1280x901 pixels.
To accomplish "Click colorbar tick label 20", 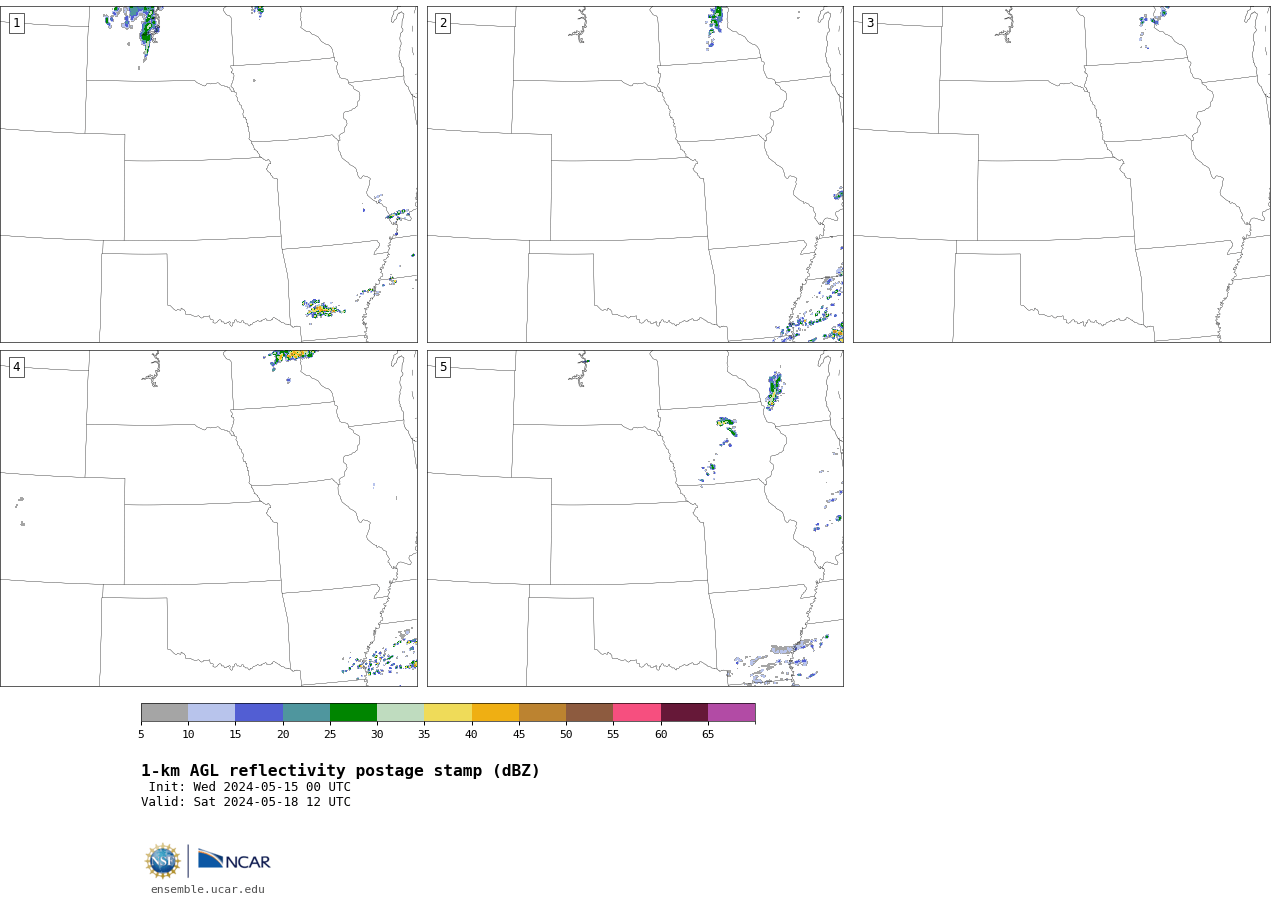I will (x=283, y=735).
